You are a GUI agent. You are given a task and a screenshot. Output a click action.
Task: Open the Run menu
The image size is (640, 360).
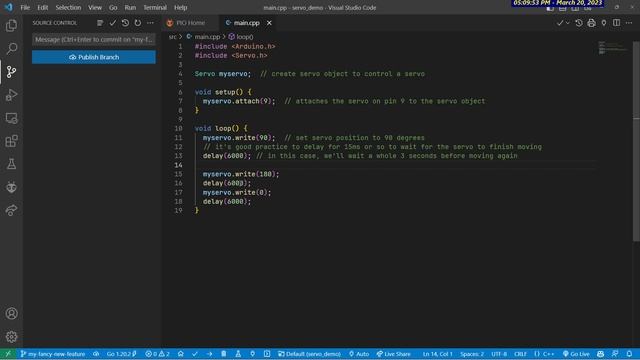pos(130,7)
